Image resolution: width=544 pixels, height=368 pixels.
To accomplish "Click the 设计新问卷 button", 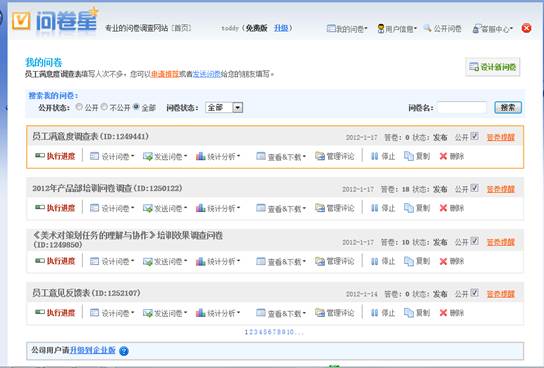I will point(492,67).
